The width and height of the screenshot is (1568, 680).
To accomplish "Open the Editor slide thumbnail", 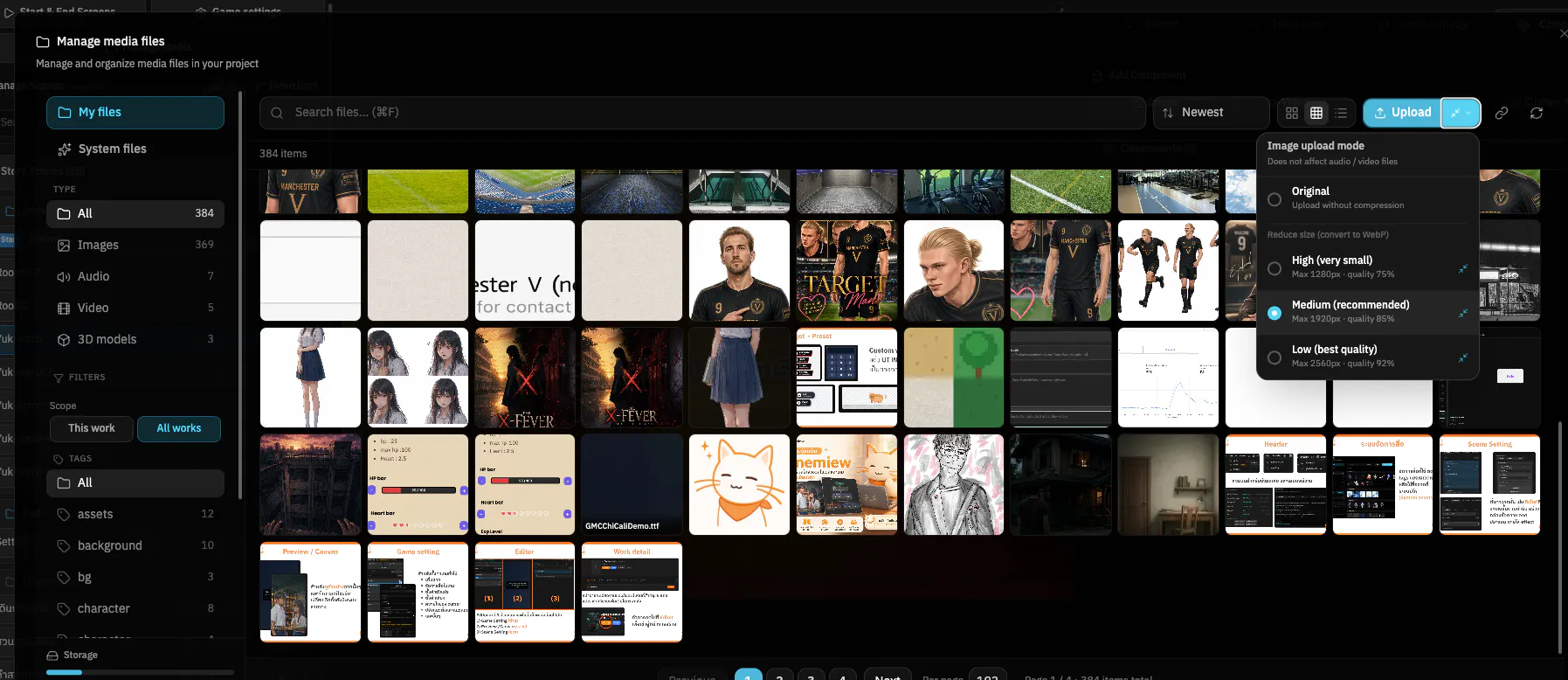I will (x=525, y=592).
